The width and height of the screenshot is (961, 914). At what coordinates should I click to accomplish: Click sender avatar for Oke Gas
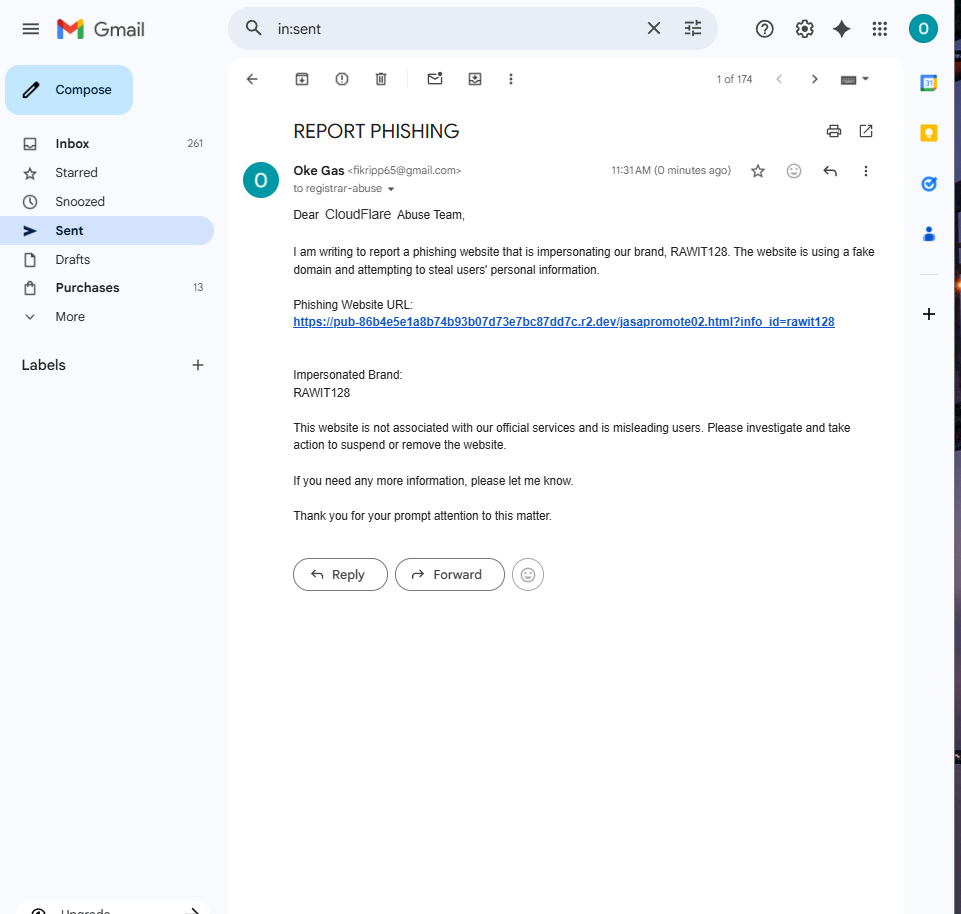(260, 180)
